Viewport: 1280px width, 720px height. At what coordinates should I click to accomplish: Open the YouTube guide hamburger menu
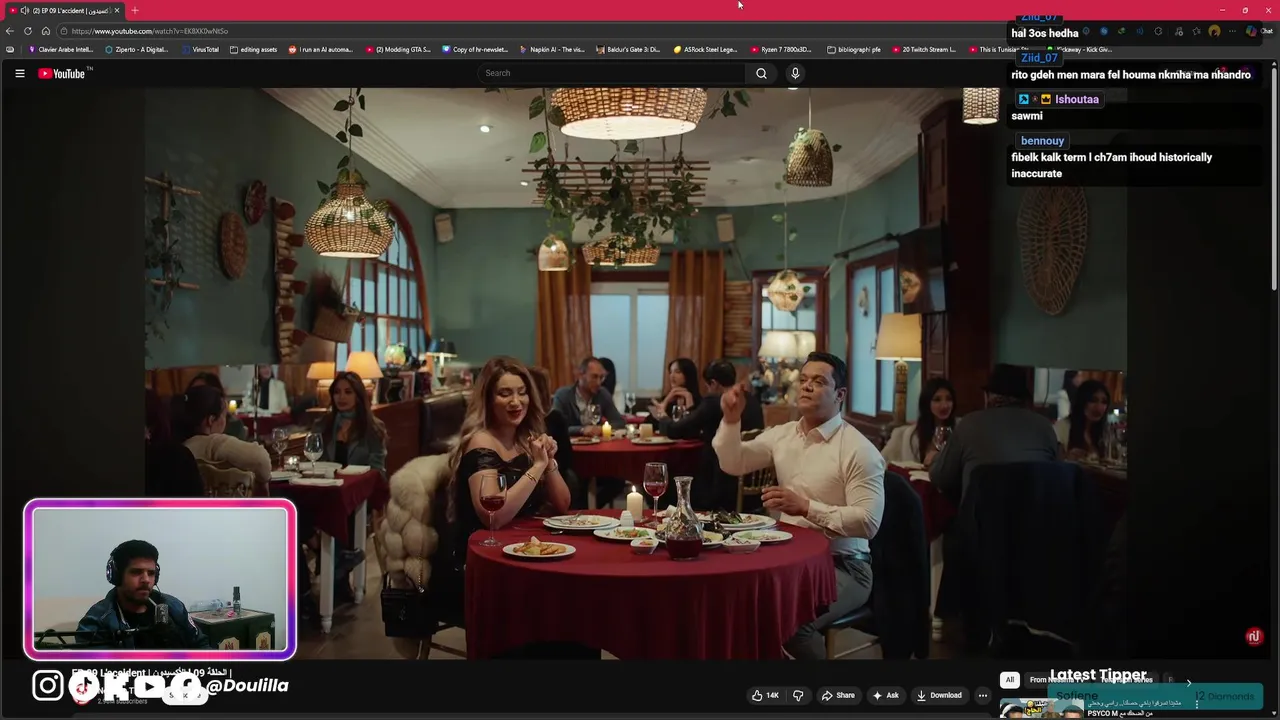click(x=19, y=73)
